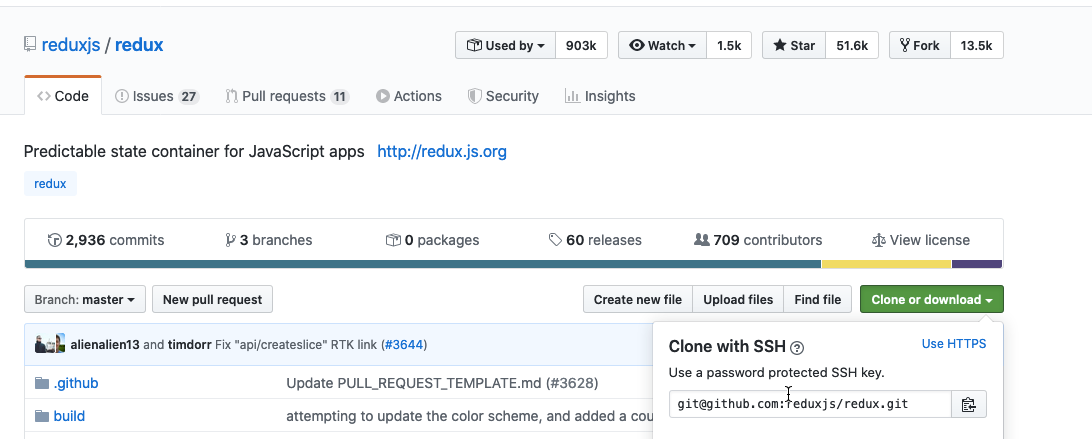Click the Find file button
Screen dimensions: 1092x439
tap(818, 300)
